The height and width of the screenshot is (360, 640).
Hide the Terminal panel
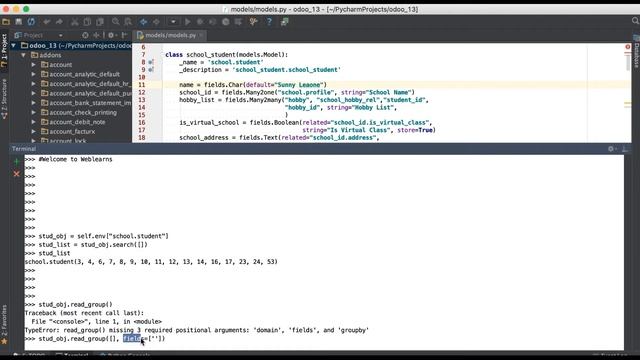click(x=625, y=149)
